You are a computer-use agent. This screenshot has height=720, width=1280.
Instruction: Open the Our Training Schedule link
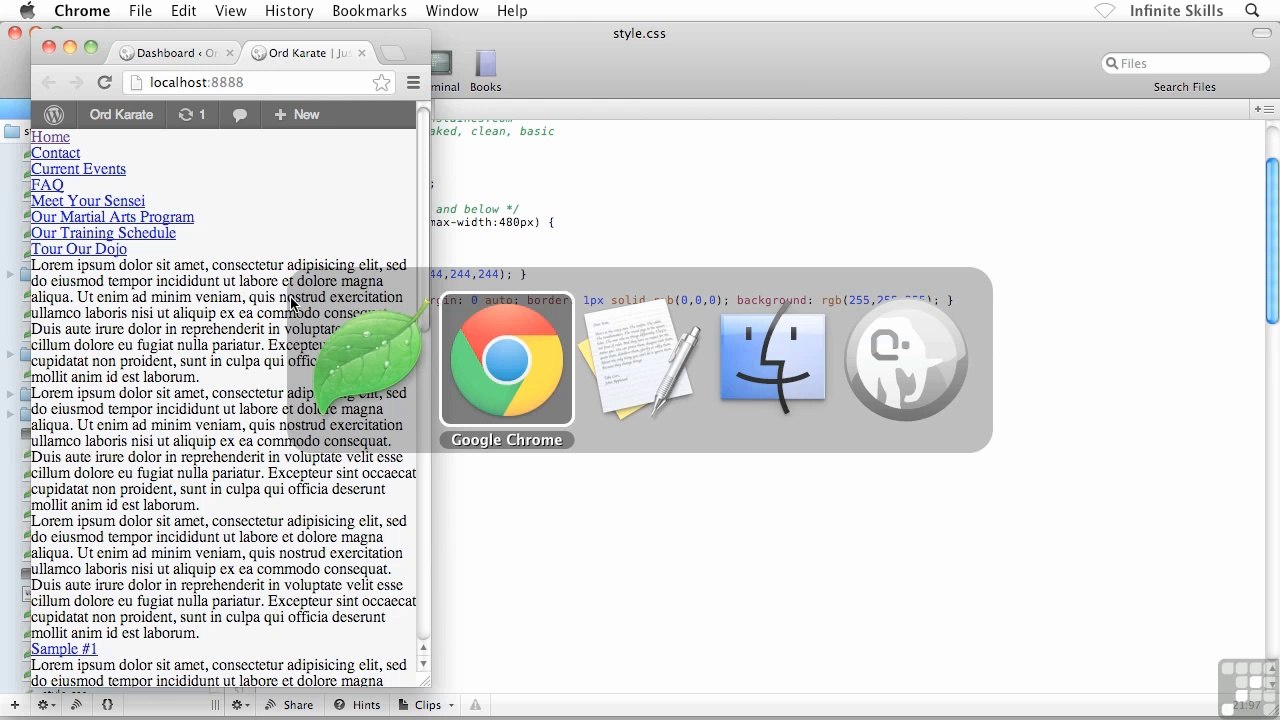coord(103,233)
